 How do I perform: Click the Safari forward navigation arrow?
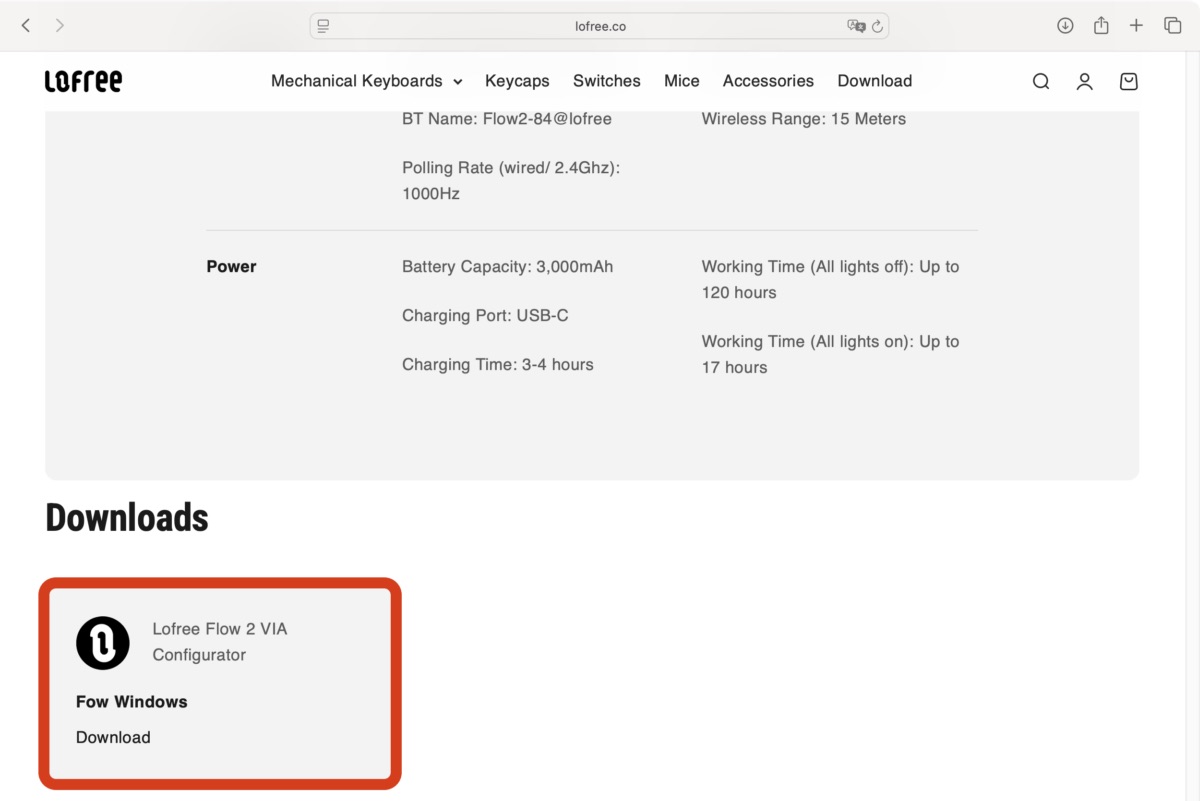pos(60,26)
